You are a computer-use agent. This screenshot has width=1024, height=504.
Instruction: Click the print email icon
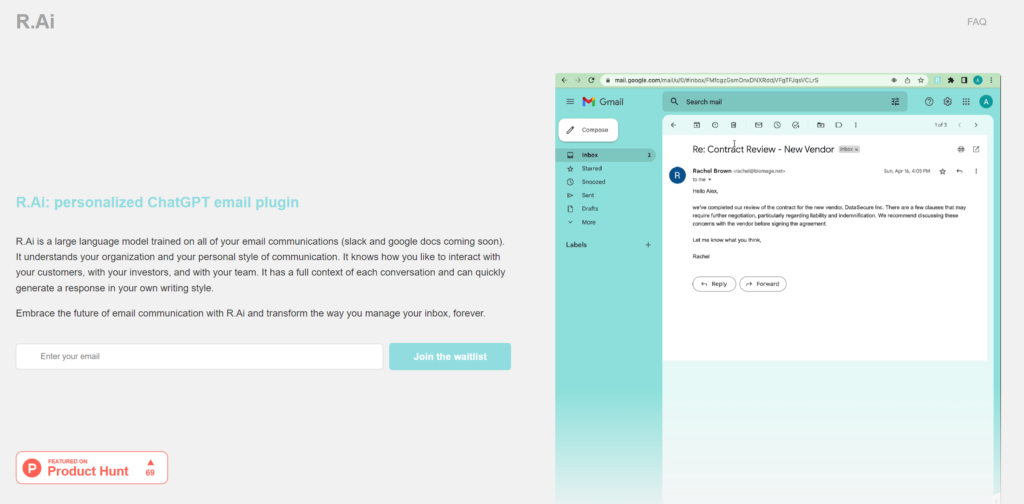coord(961,149)
